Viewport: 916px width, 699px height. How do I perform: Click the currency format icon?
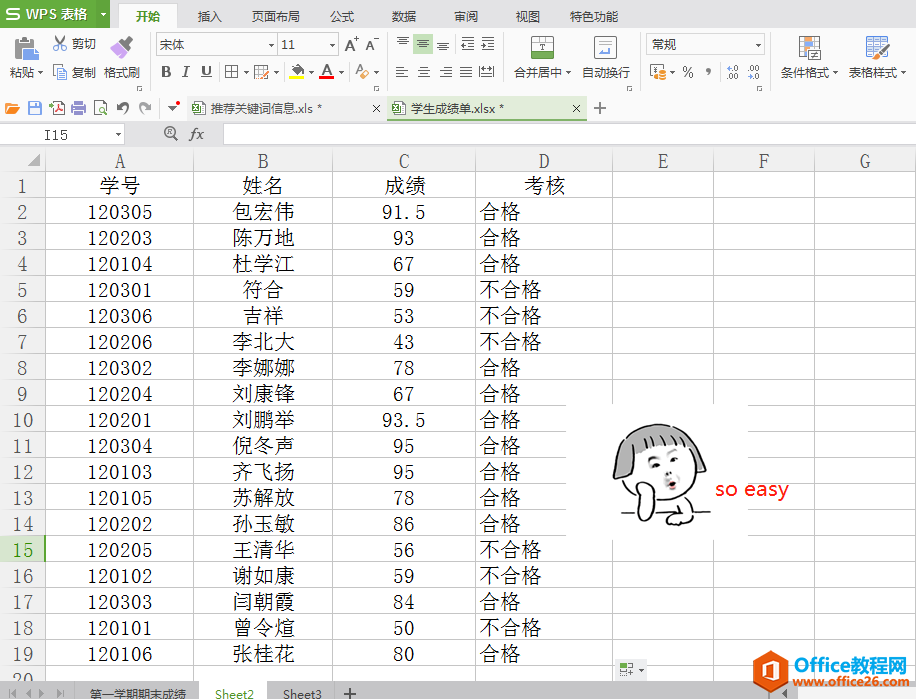(x=658, y=72)
